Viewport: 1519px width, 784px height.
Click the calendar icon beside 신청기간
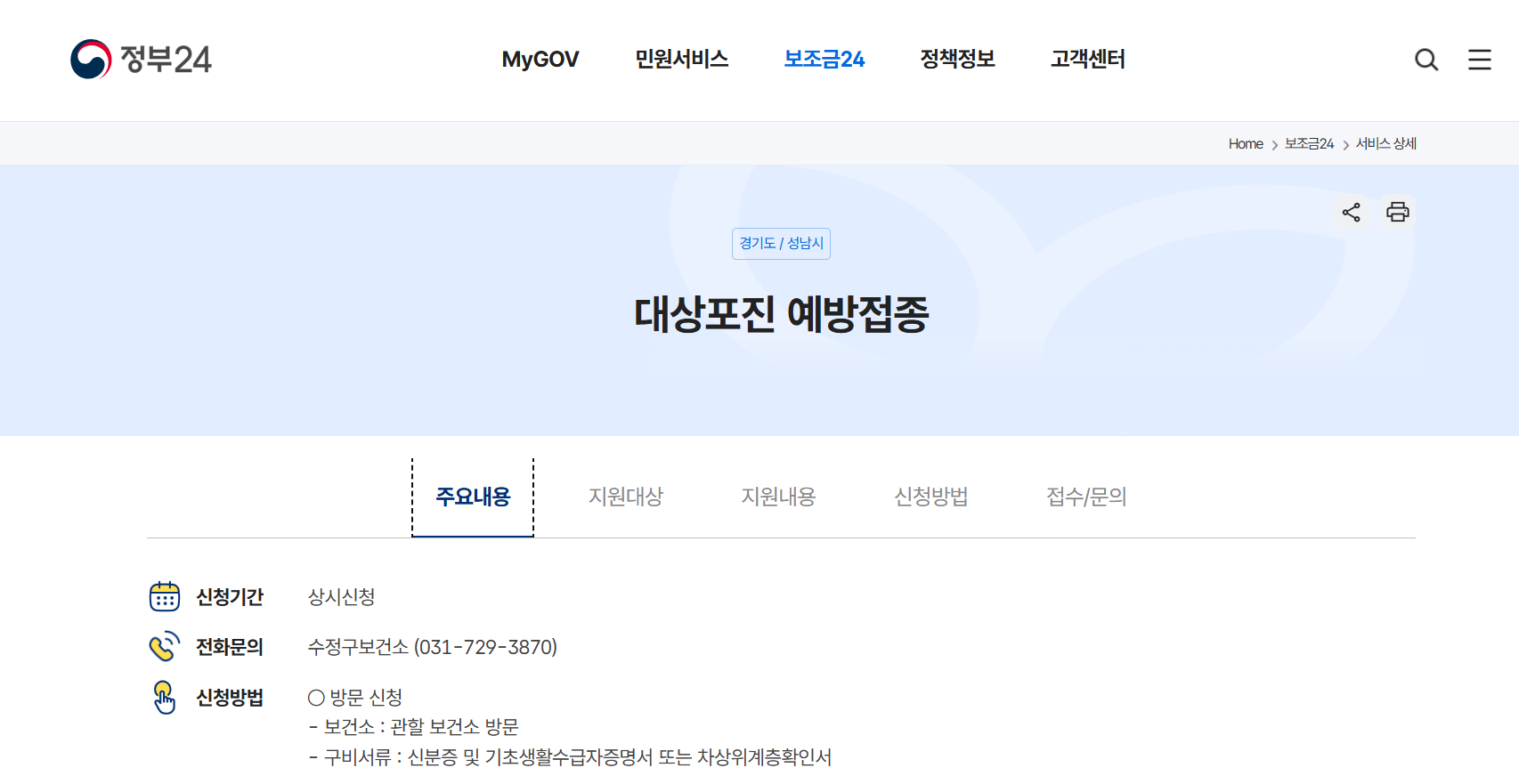(165, 596)
